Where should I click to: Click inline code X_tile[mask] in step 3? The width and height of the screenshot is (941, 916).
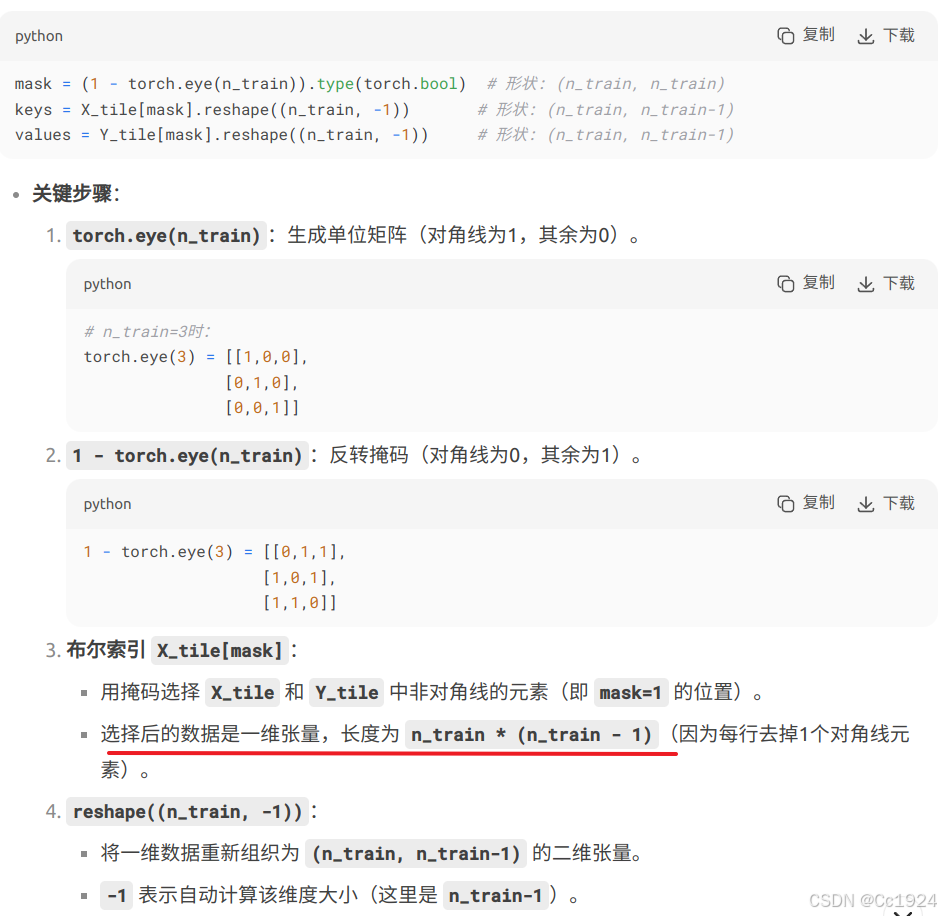[220, 651]
